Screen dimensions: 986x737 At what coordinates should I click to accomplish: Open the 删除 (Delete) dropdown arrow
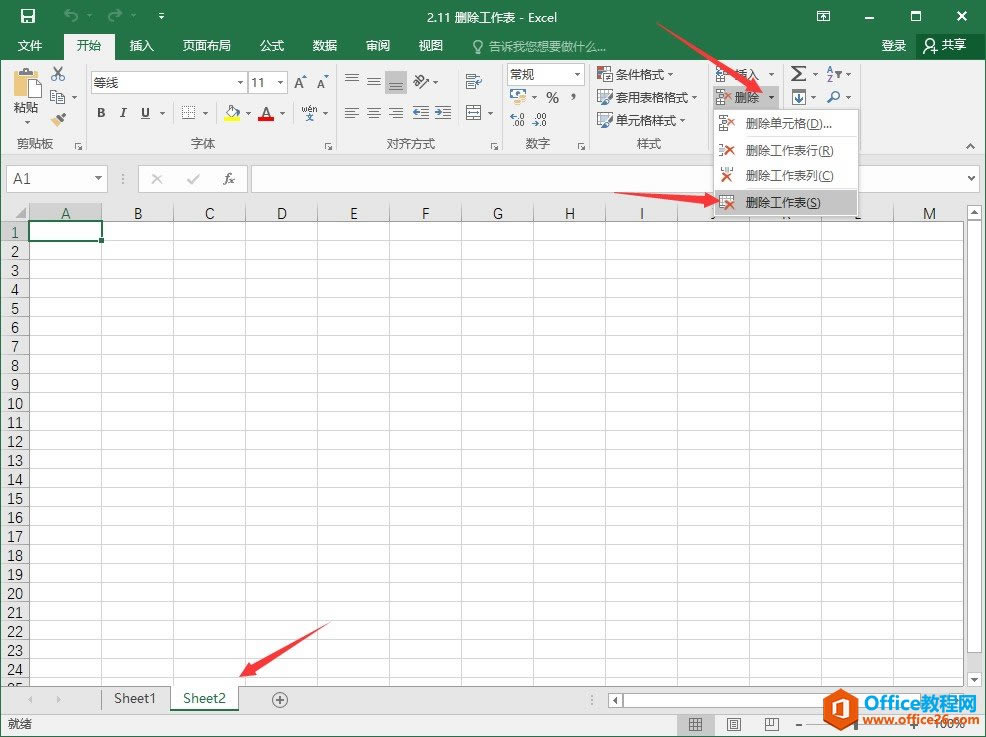(771, 97)
